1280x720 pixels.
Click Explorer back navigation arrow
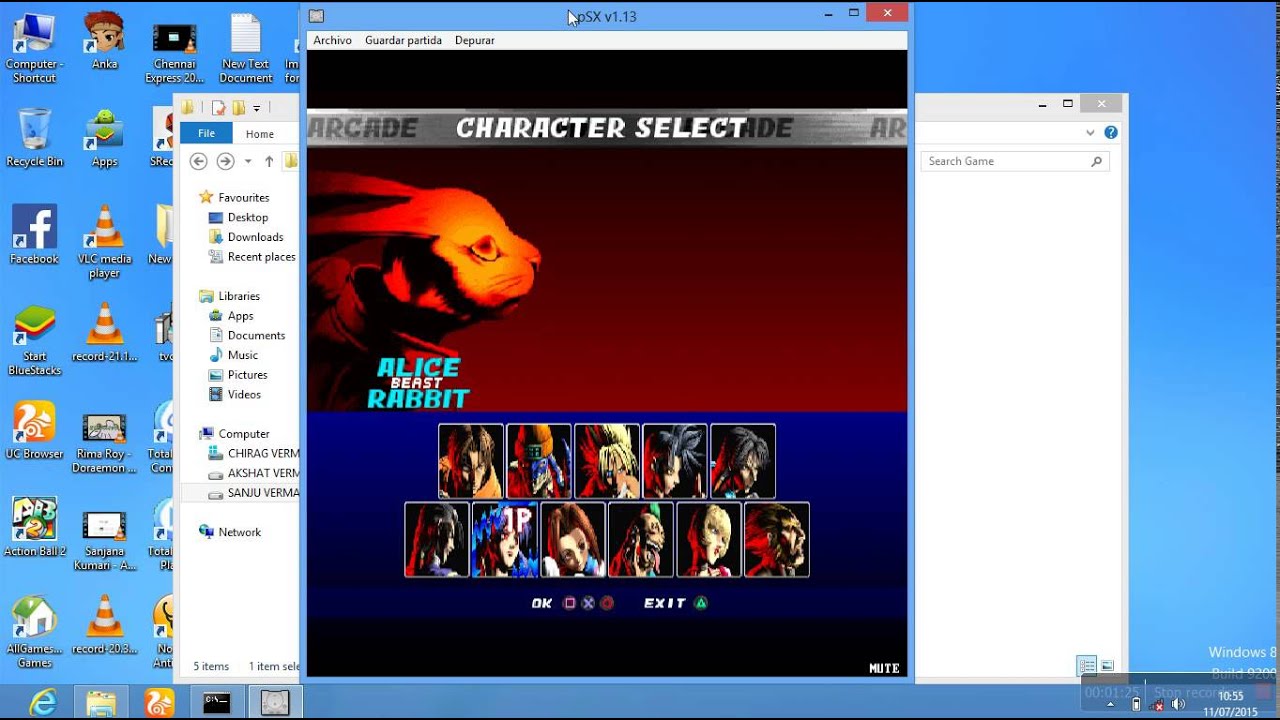(x=198, y=161)
